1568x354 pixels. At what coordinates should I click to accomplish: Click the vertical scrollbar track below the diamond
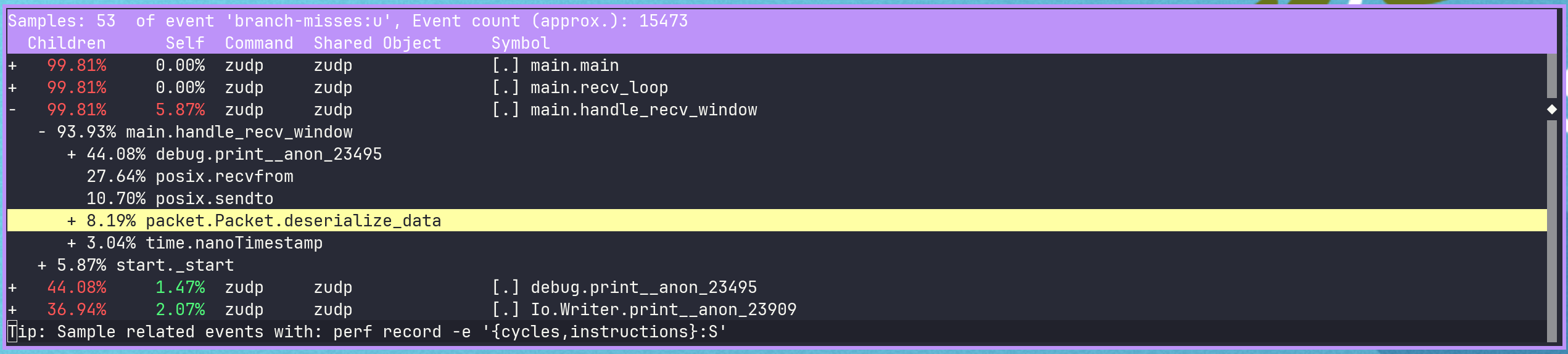1552,228
